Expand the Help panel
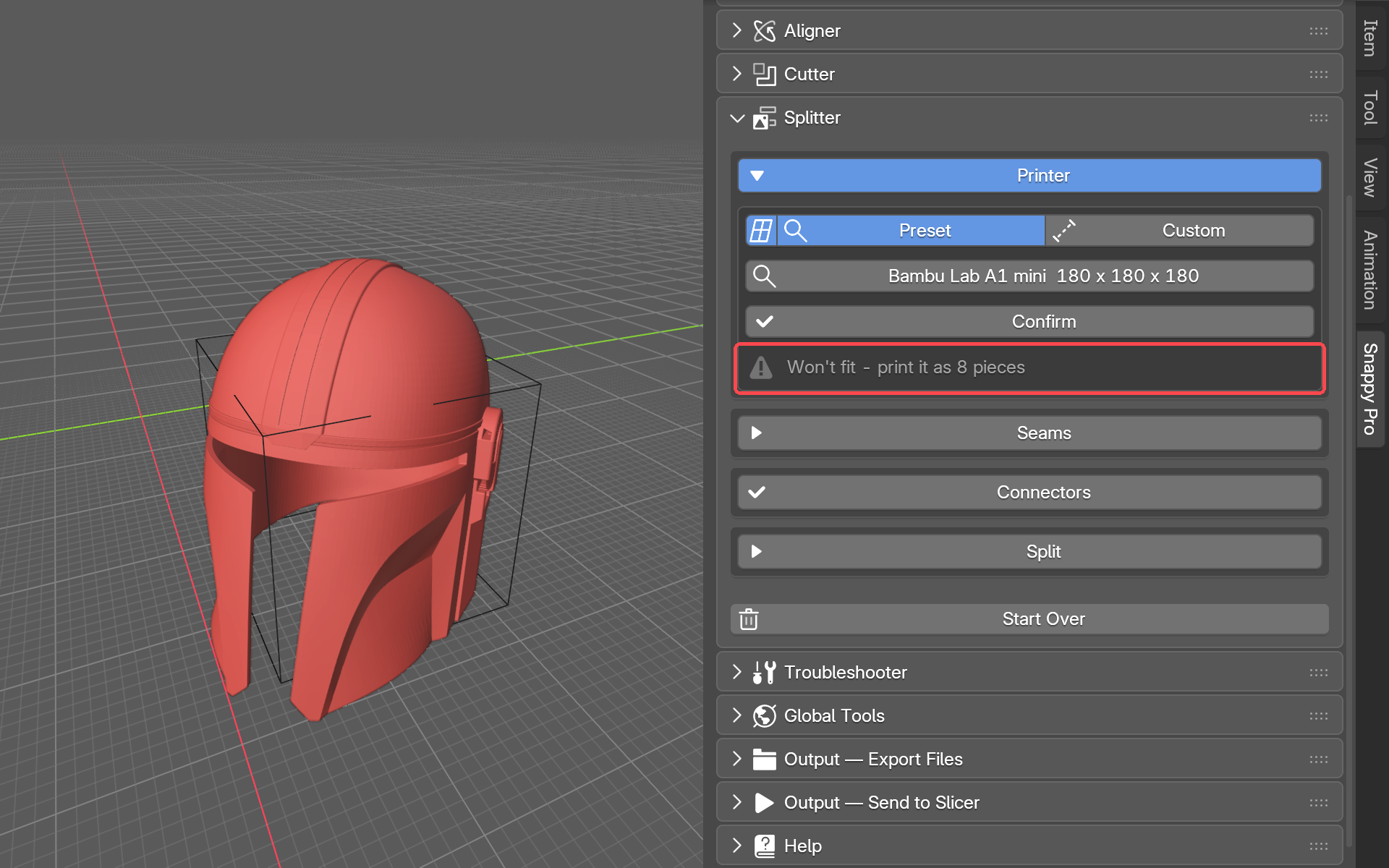1389x868 pixels. 736,846
